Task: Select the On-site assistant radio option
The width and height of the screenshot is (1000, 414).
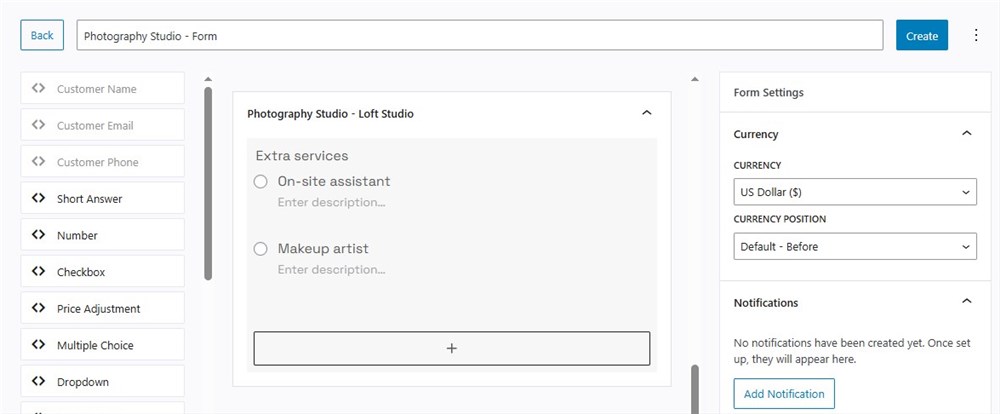Action: 261,182
